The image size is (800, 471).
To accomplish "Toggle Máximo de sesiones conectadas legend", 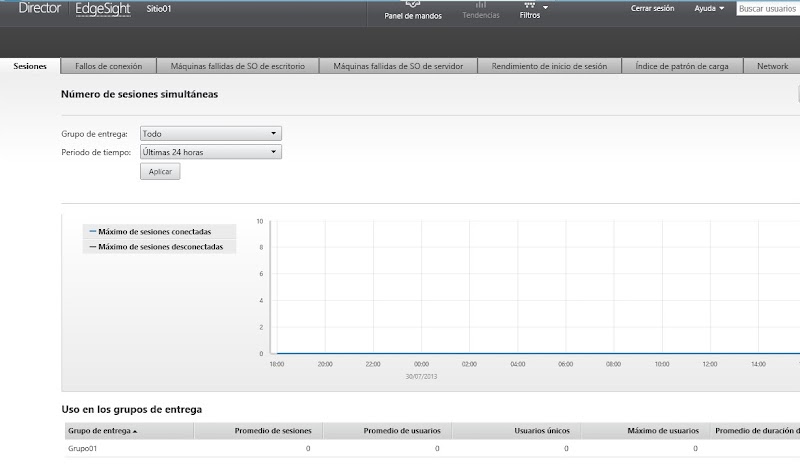I will tap(159, 231).
